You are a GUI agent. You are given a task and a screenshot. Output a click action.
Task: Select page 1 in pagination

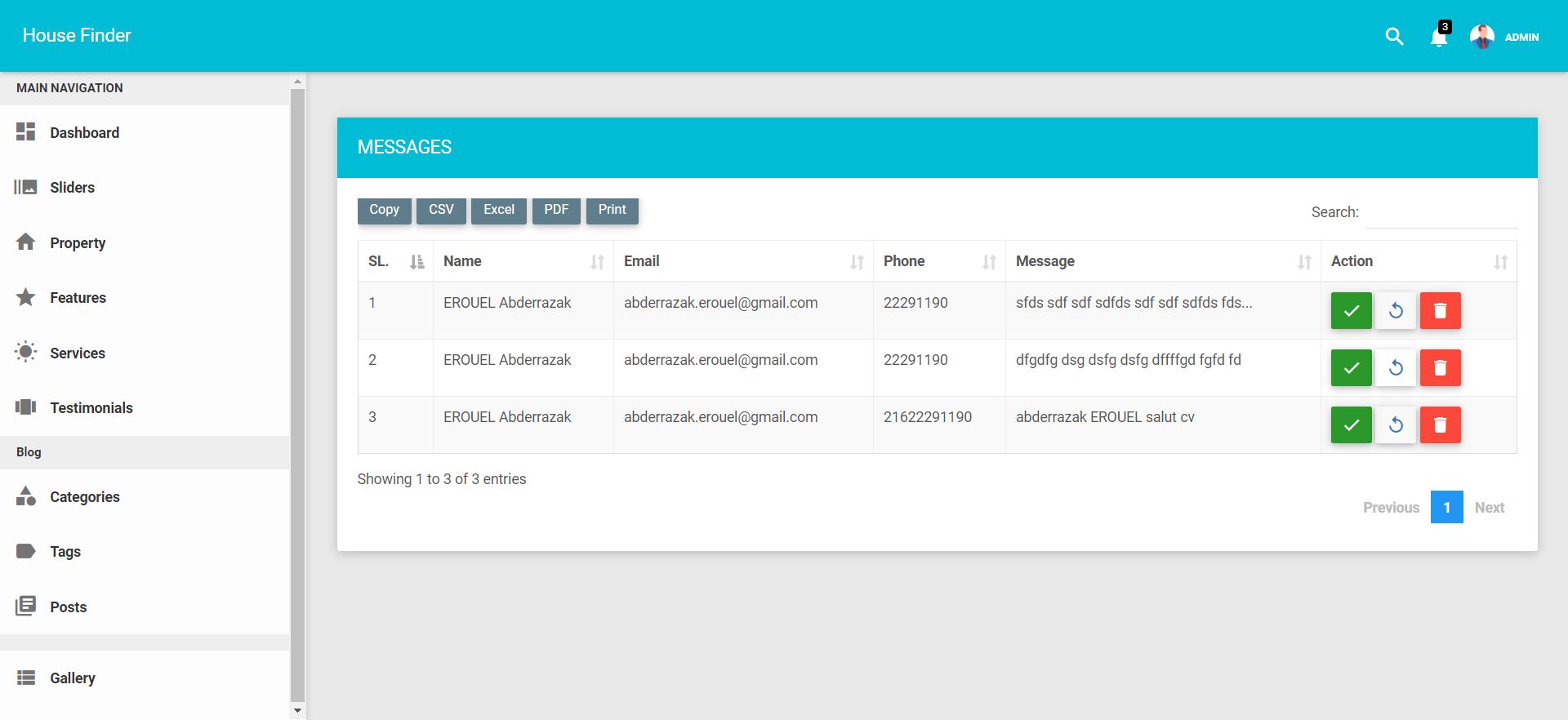1447,508
